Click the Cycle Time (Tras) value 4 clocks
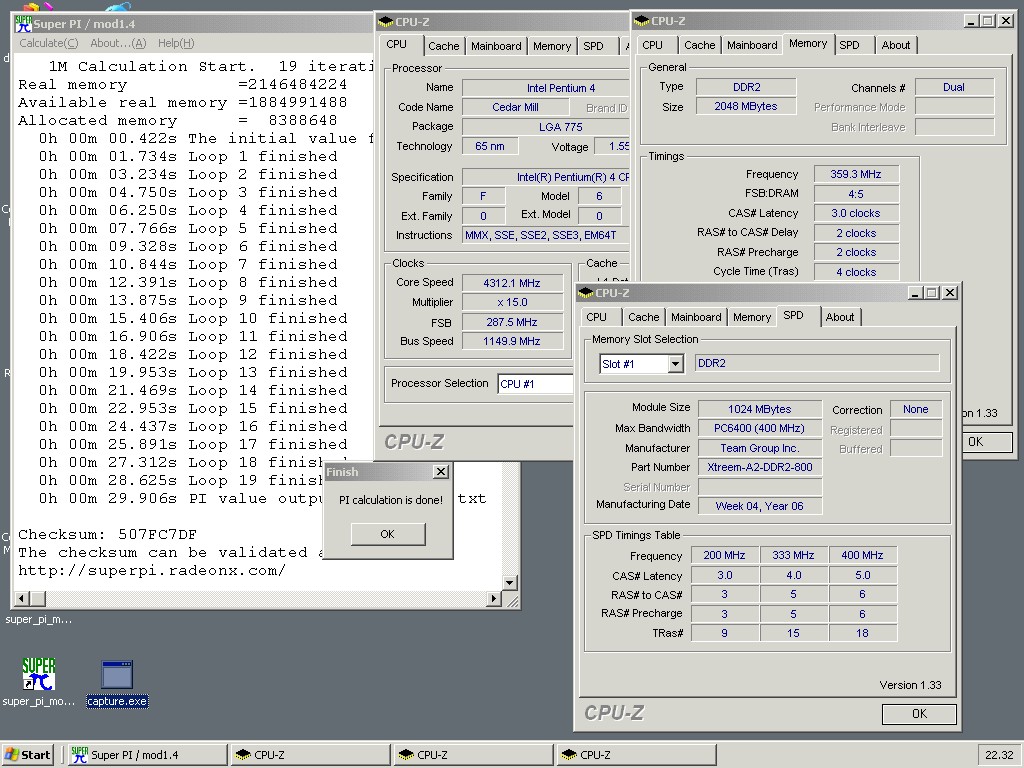 (856, 272)
